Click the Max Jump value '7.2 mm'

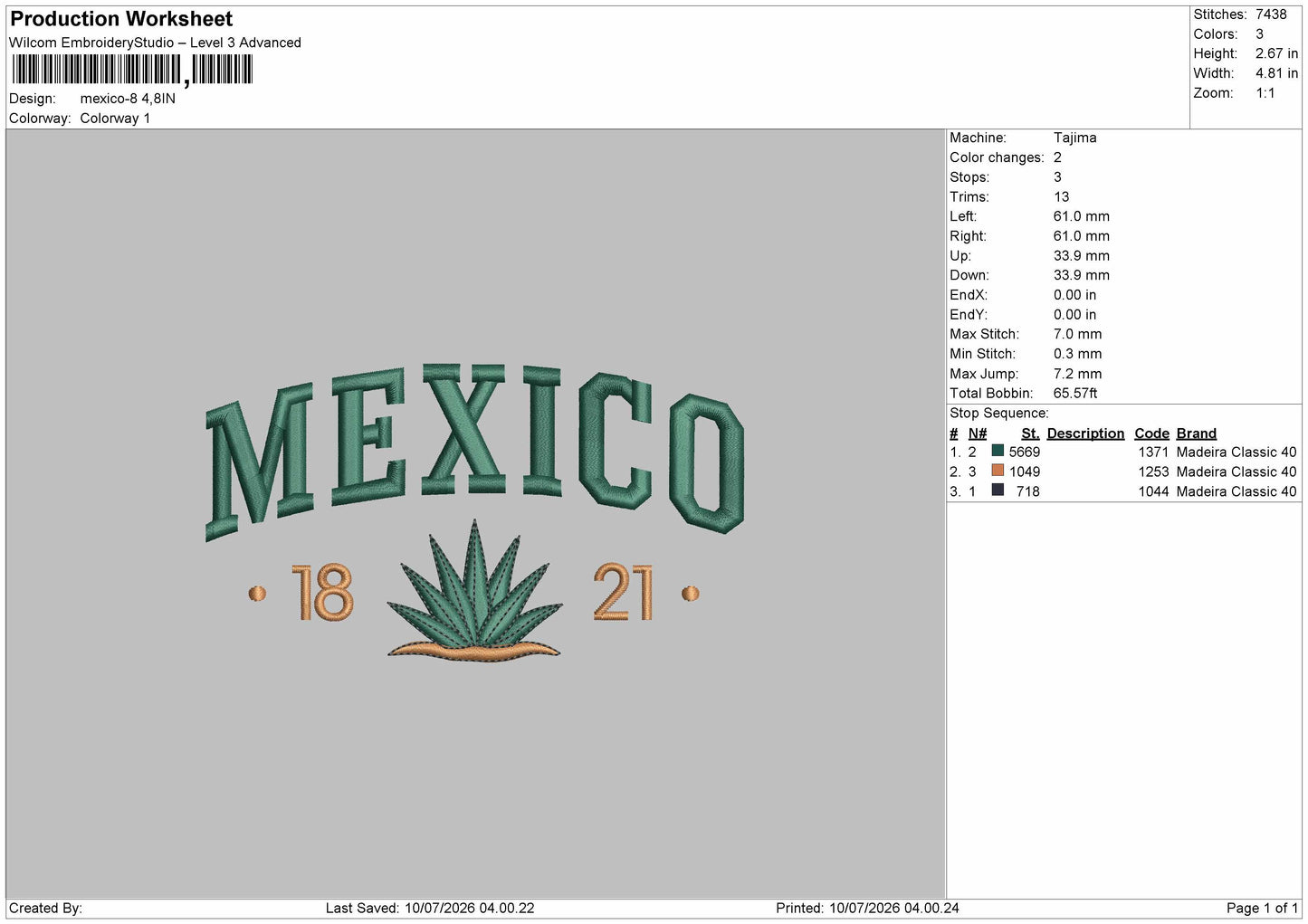point(1077,374)
